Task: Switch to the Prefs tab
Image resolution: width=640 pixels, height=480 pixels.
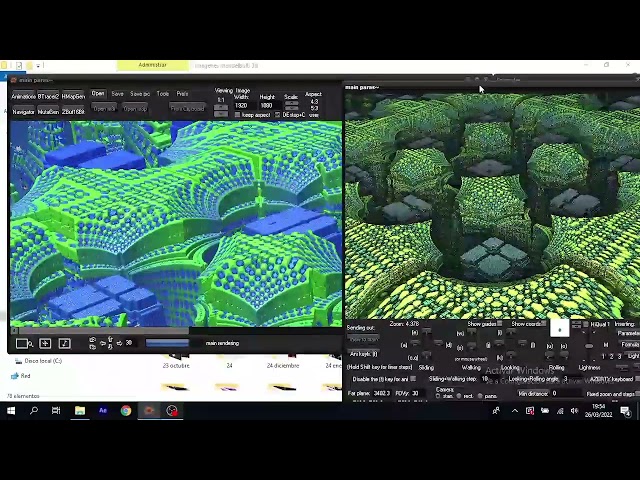Action: click(x=182, y=94)
